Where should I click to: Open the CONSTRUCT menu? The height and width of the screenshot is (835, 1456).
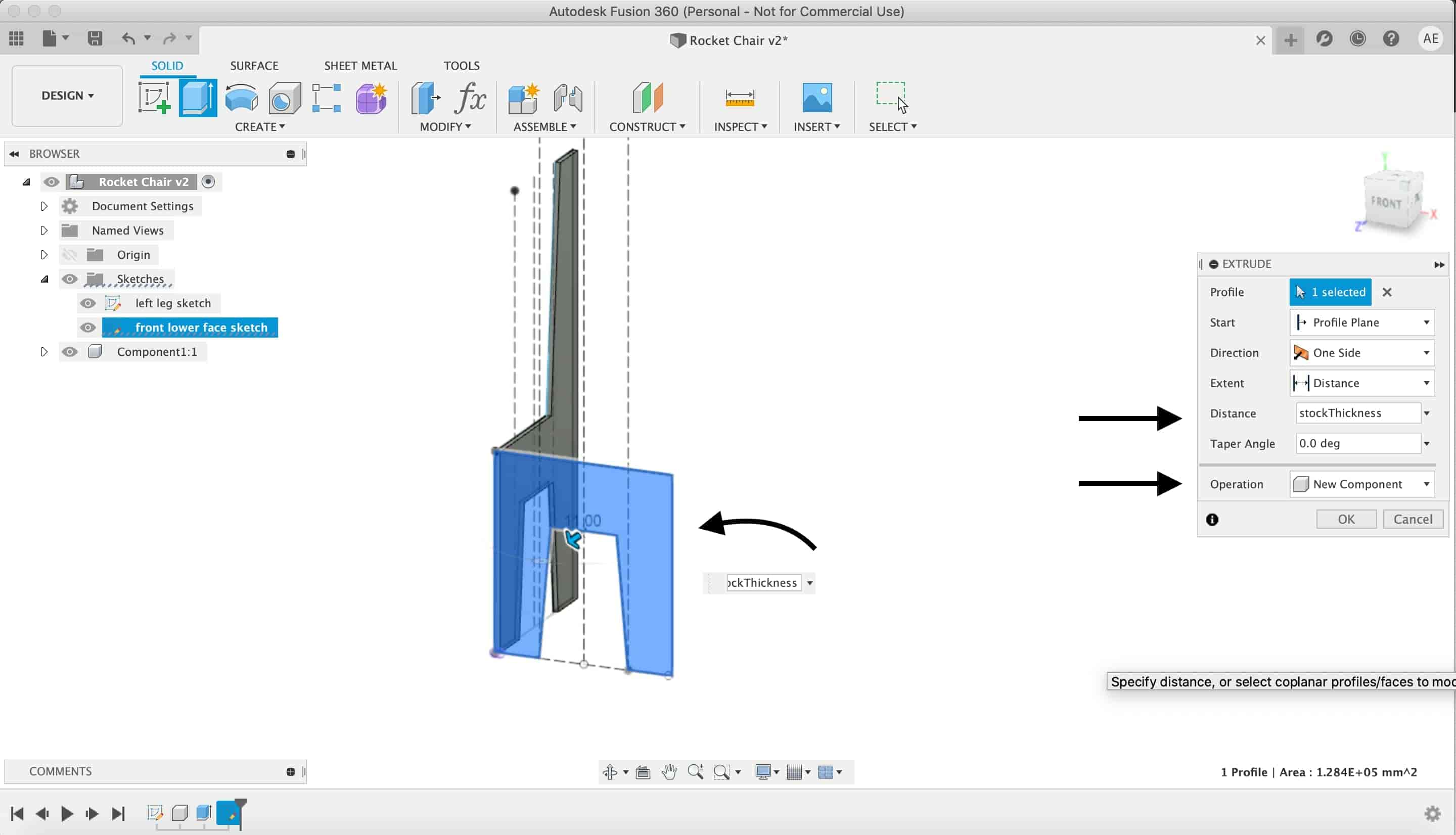point(647,127)
